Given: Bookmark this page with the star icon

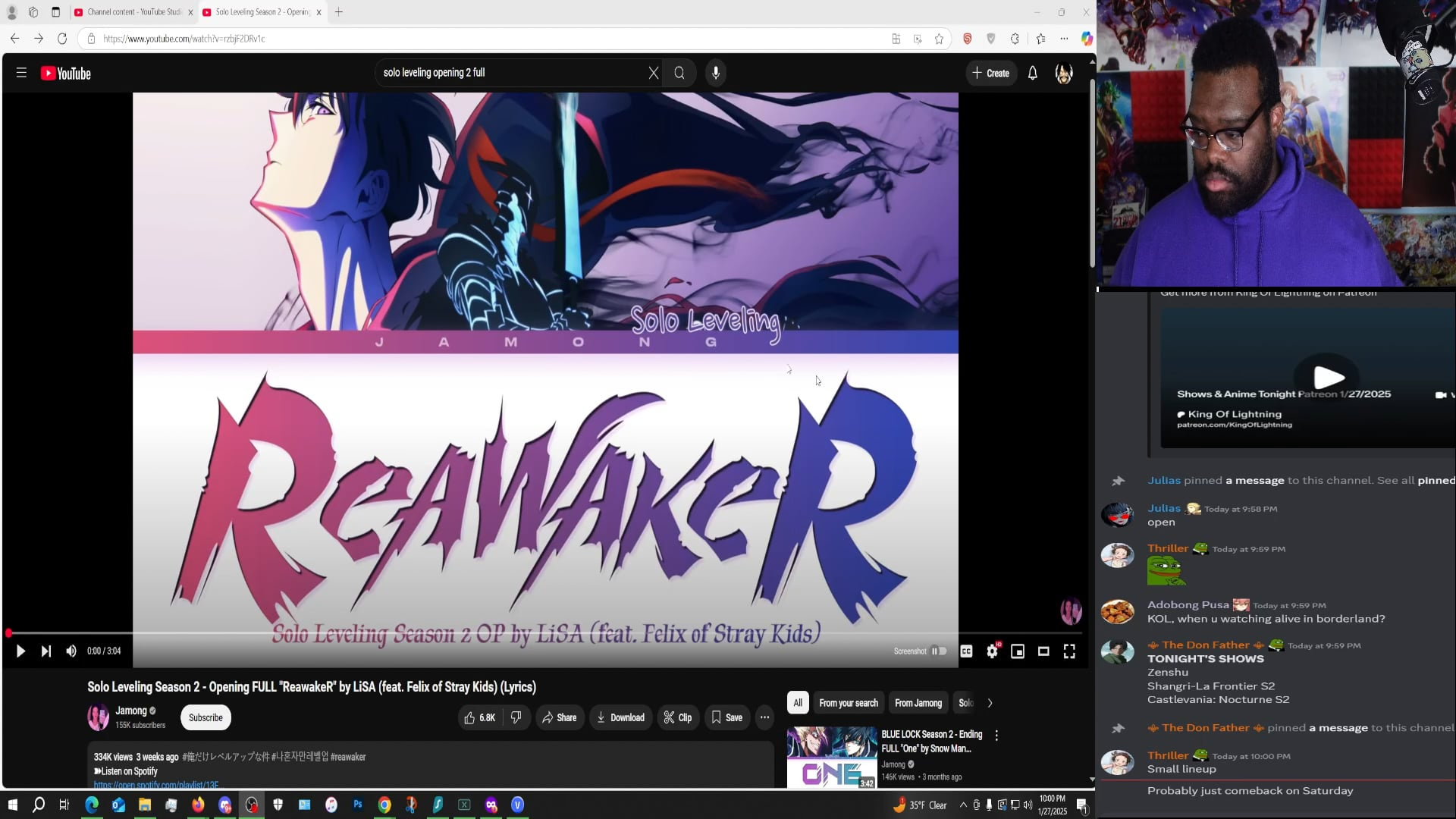Looking at the screenshot, I should click(939, 39).
